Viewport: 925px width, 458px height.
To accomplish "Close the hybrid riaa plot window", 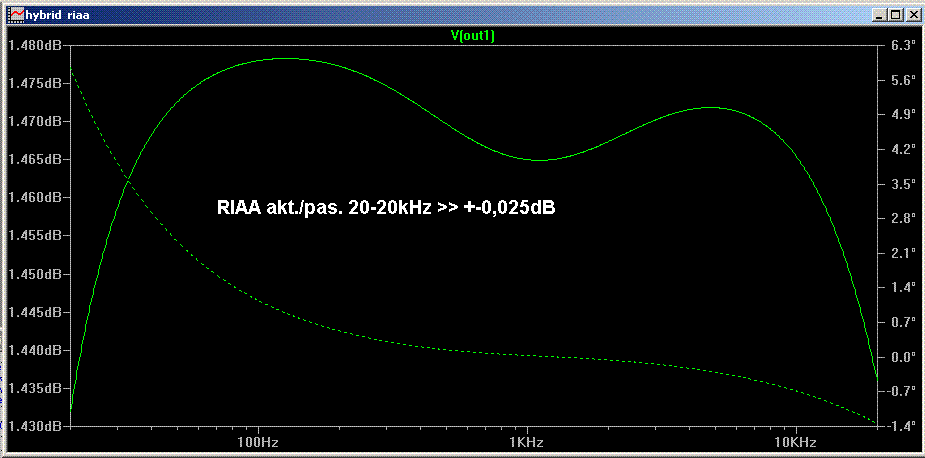I will (911, 15).
